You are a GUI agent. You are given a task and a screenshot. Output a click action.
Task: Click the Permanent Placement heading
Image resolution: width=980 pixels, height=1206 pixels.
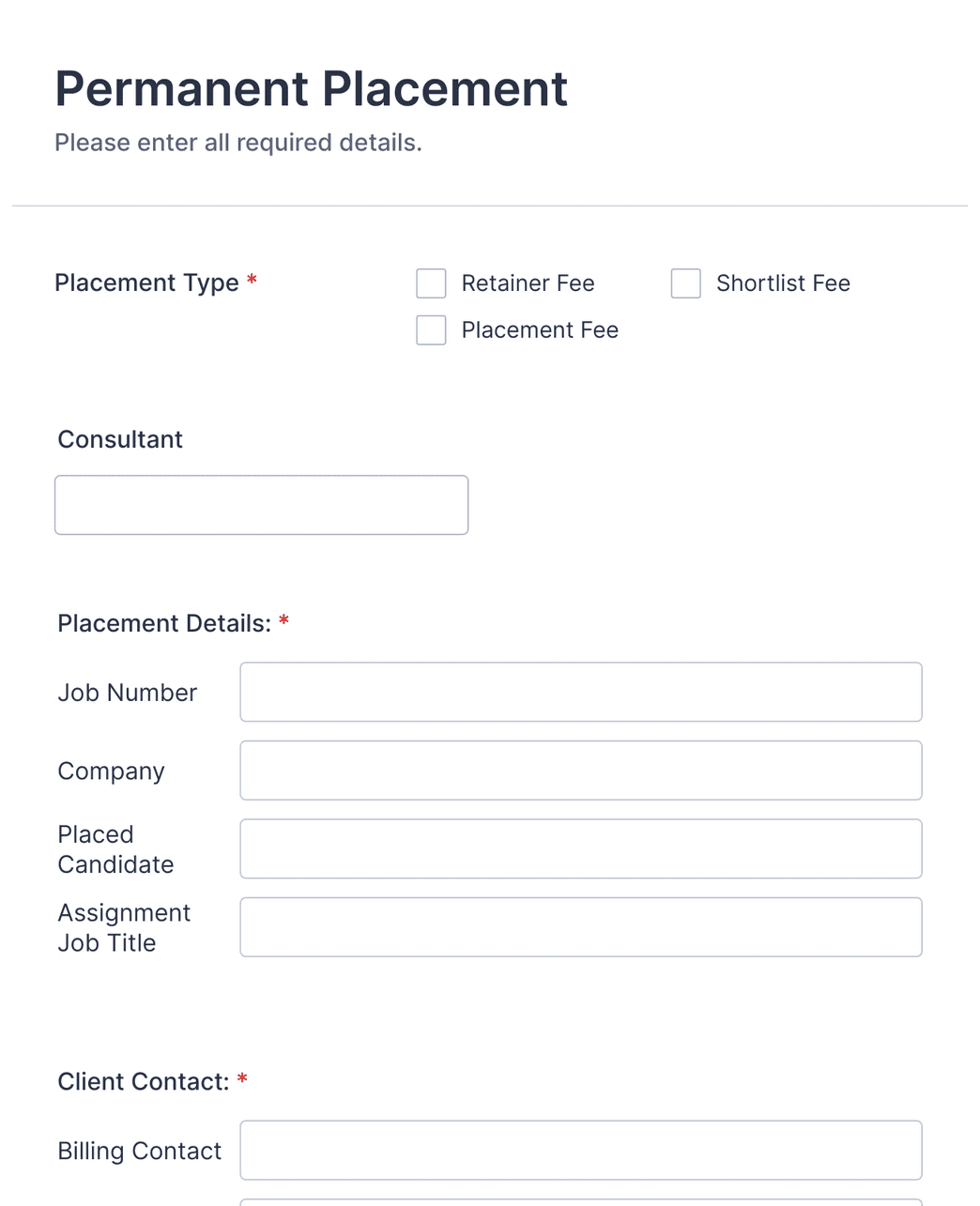pos(311,88)
